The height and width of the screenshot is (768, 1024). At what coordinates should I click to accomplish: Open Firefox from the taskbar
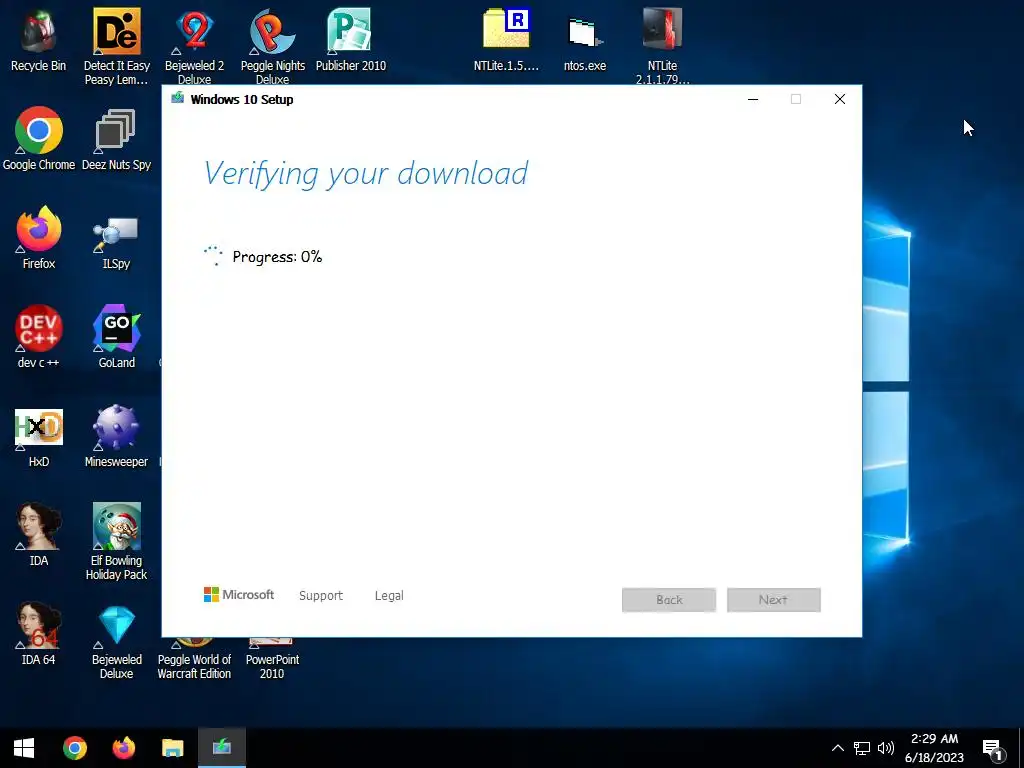(123, 748)
